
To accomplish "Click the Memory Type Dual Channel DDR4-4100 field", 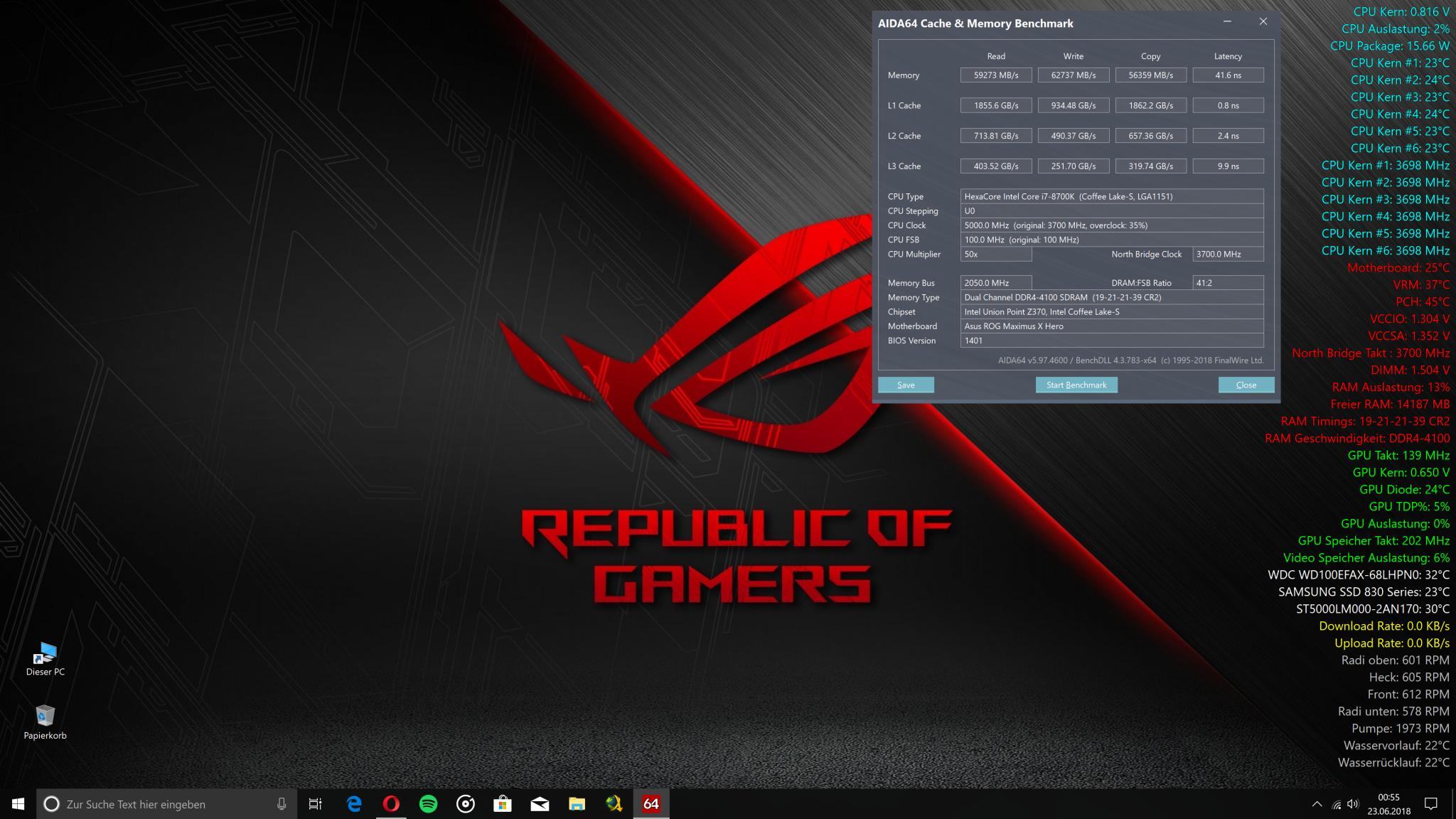I will pos(1112,297).
